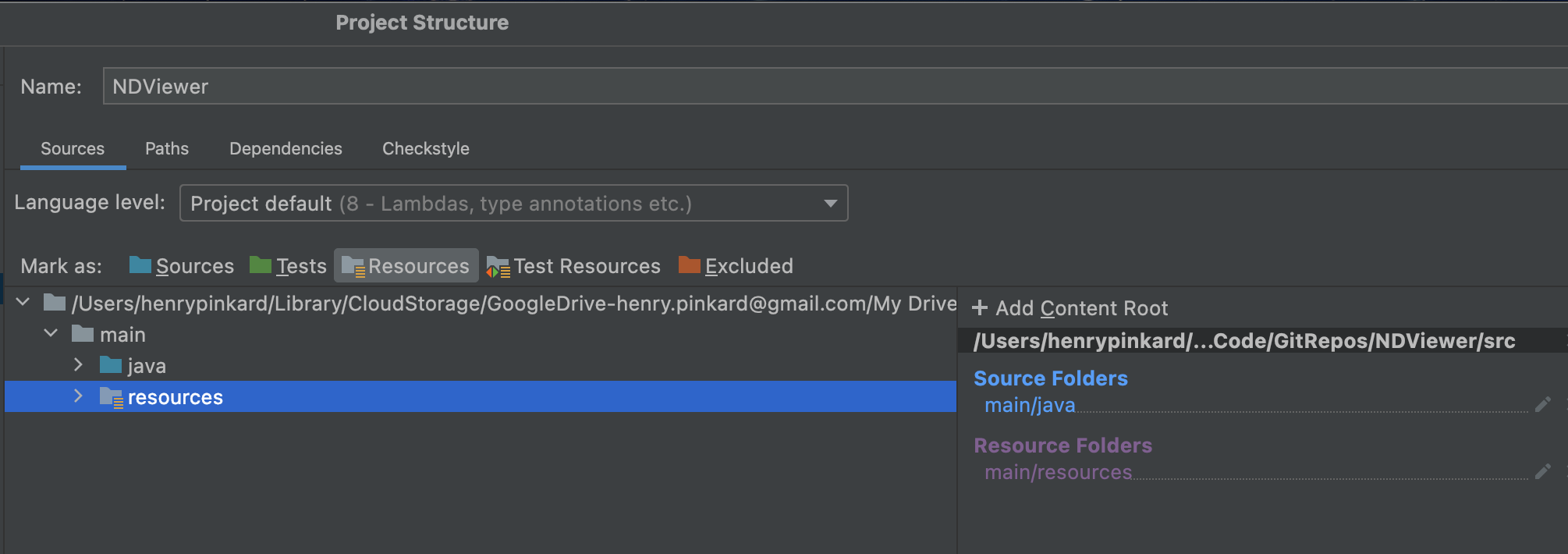Mark folder as Sources
The image size is (1568, 554).
(182, 266)
